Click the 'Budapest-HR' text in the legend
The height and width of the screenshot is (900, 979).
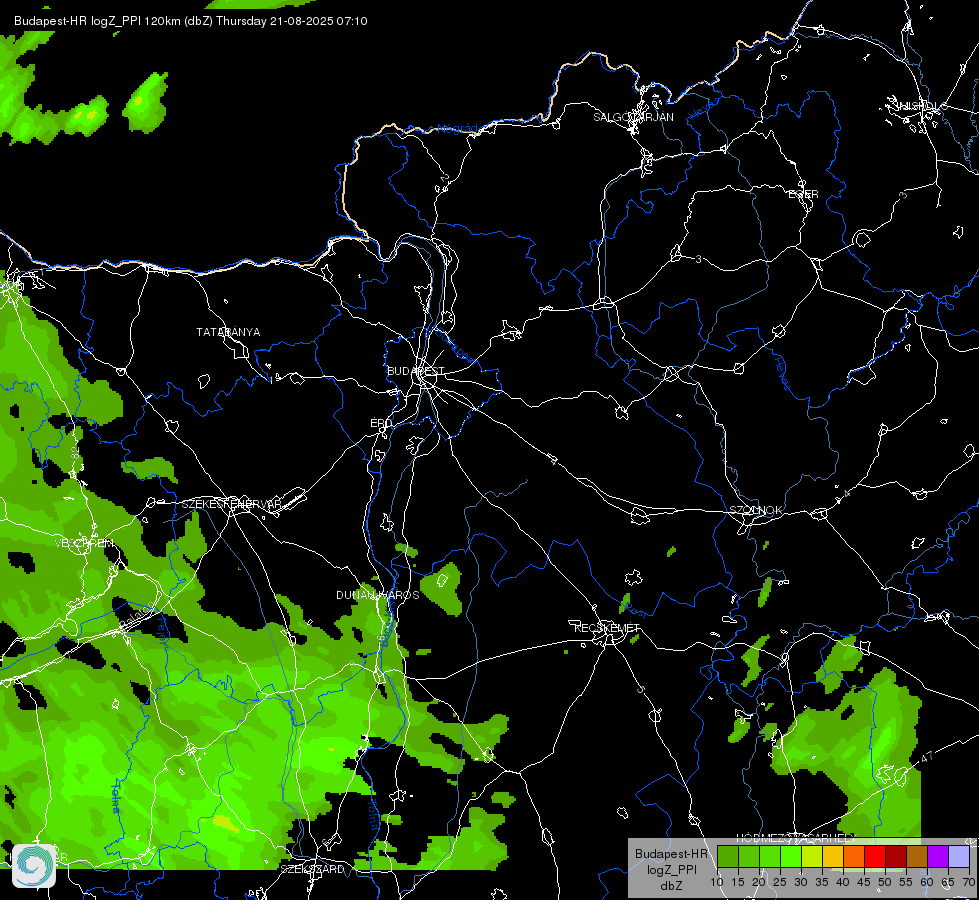click(671, 854)
